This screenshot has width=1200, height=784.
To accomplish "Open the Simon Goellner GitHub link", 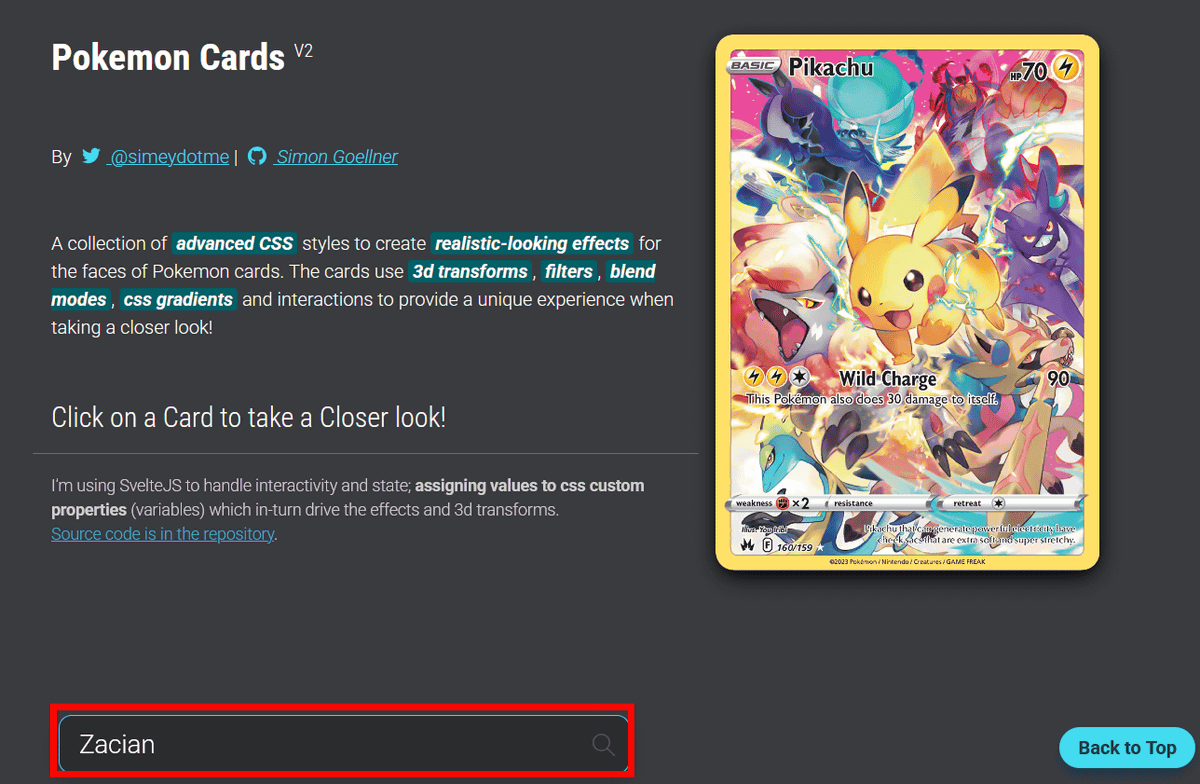I will click(x=336, y=157).
